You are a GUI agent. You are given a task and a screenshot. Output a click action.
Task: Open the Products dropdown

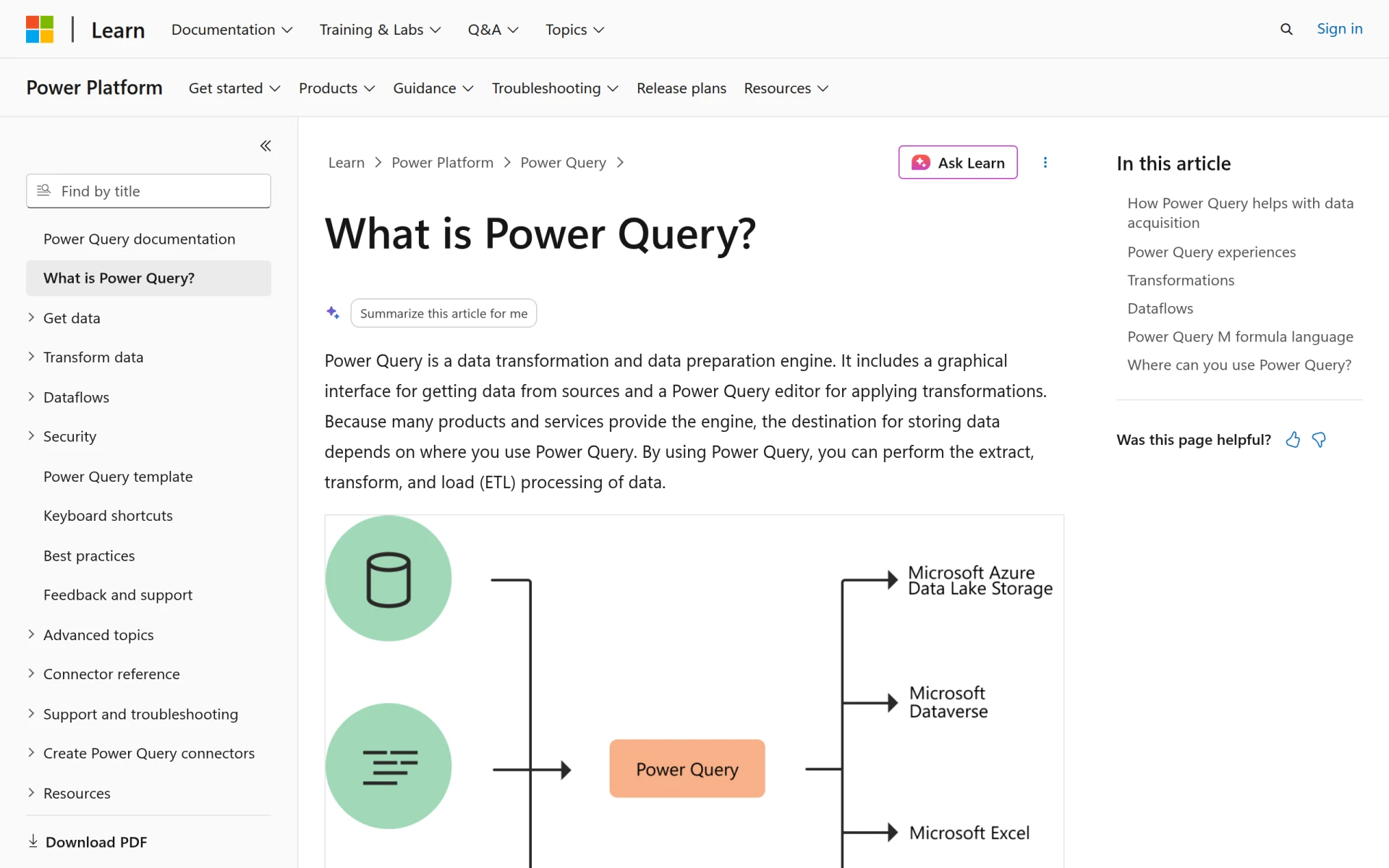tap(337, 88)
